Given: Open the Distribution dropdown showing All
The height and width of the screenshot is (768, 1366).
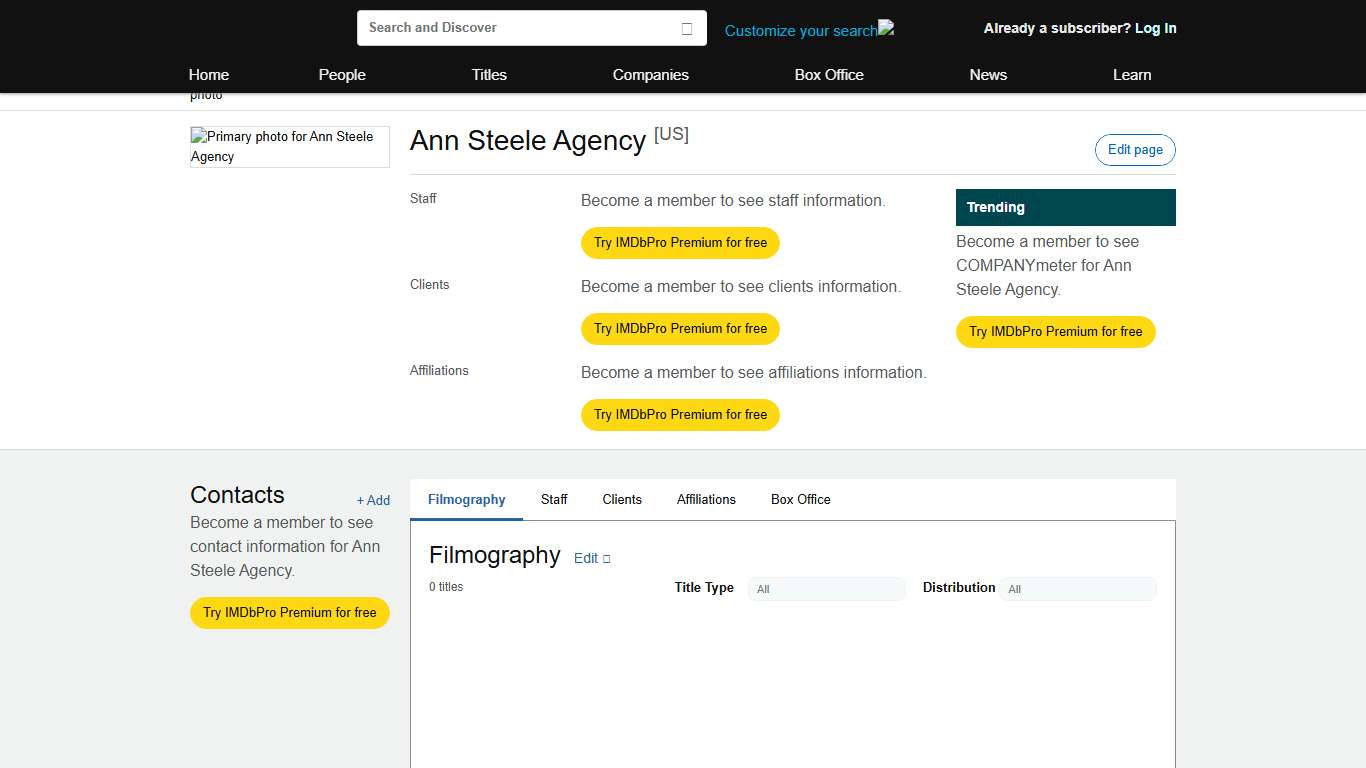Looking at the screenshot, I should (x=1078, y=589).
